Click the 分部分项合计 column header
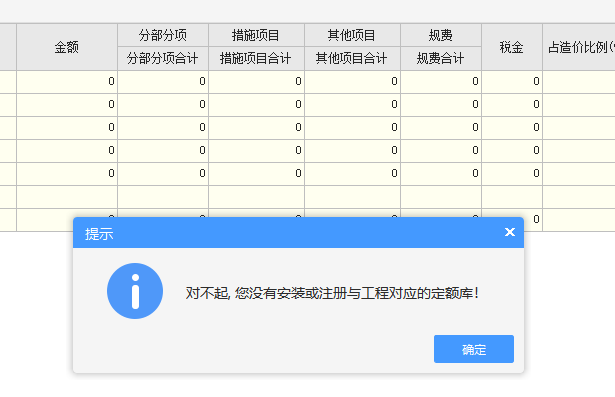The width and height of the screenshot is (615, 397). (x=163, y=58)
